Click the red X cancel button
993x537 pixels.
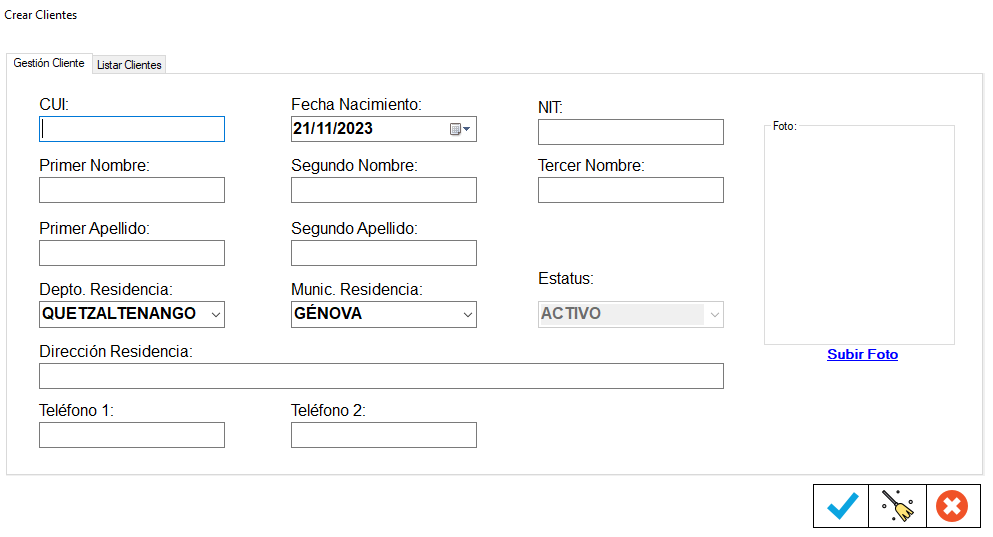point(951,507)
